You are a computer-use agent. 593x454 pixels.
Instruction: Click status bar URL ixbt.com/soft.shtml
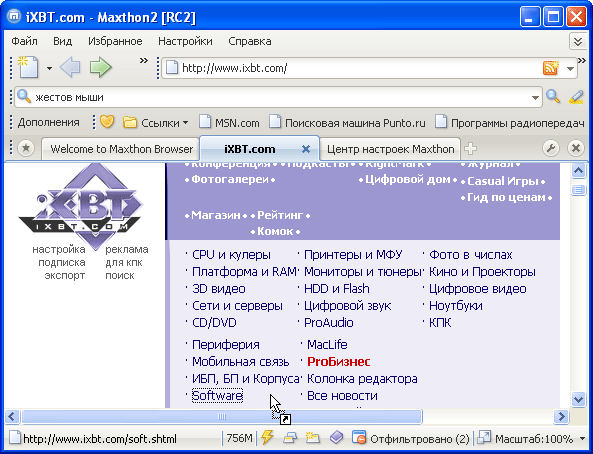click(100, 439)
